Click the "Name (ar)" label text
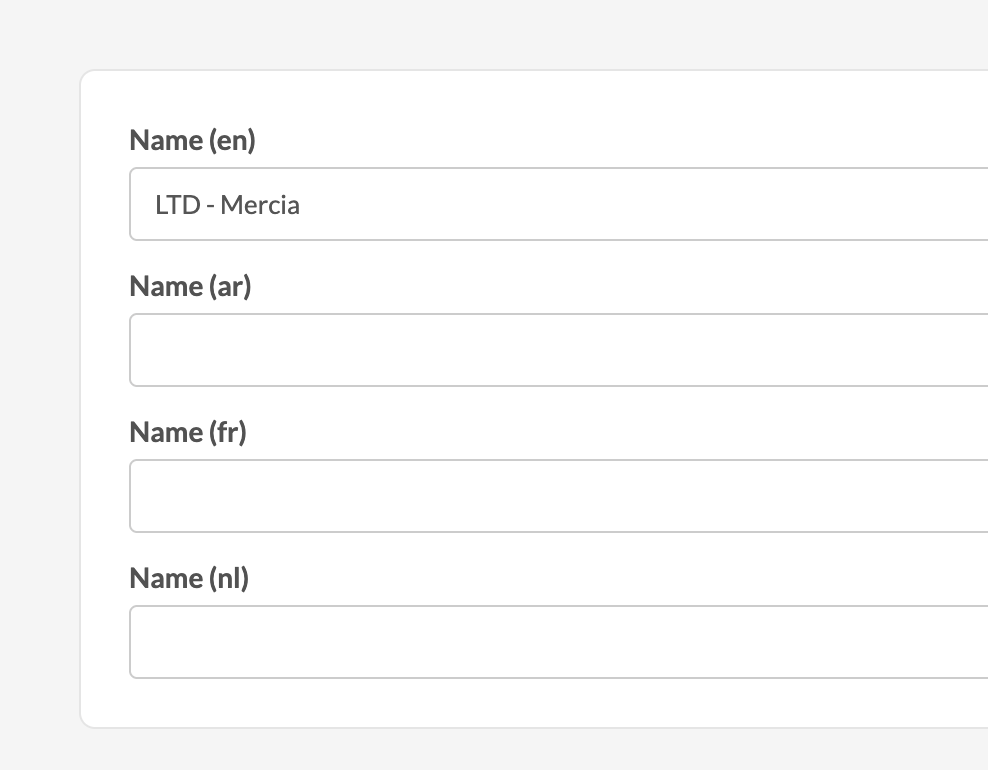988x770 pixels. pos(190,287)
